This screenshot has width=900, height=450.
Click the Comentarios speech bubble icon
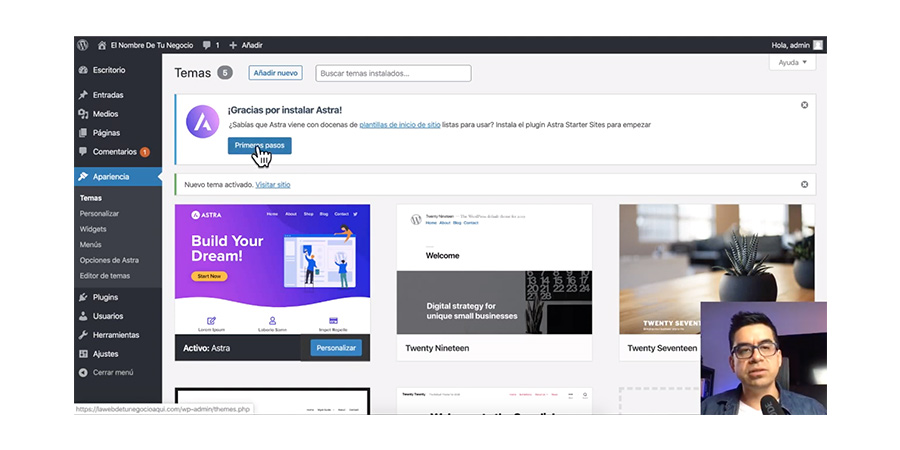point(83,152)
